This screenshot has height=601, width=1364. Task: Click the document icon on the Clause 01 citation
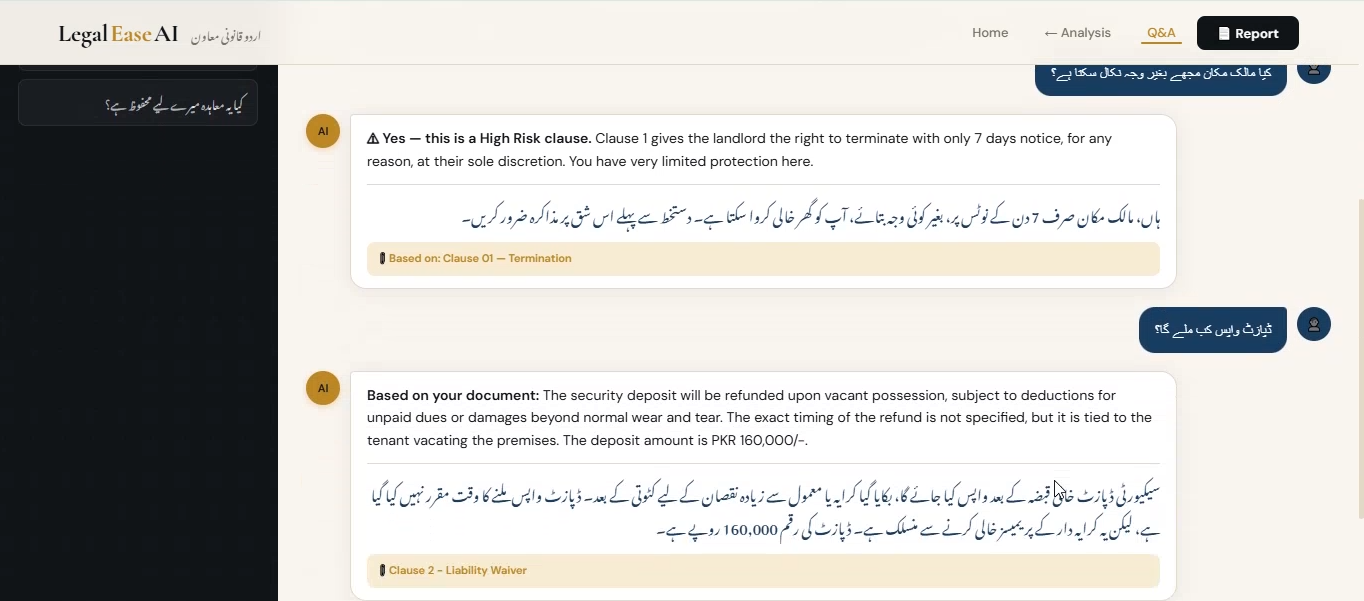pyautogui.click(x=383, y=258)
